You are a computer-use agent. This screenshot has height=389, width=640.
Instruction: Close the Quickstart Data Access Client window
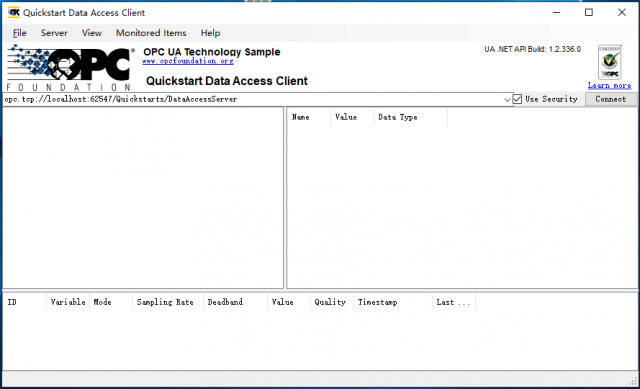[x=621, y=12]
